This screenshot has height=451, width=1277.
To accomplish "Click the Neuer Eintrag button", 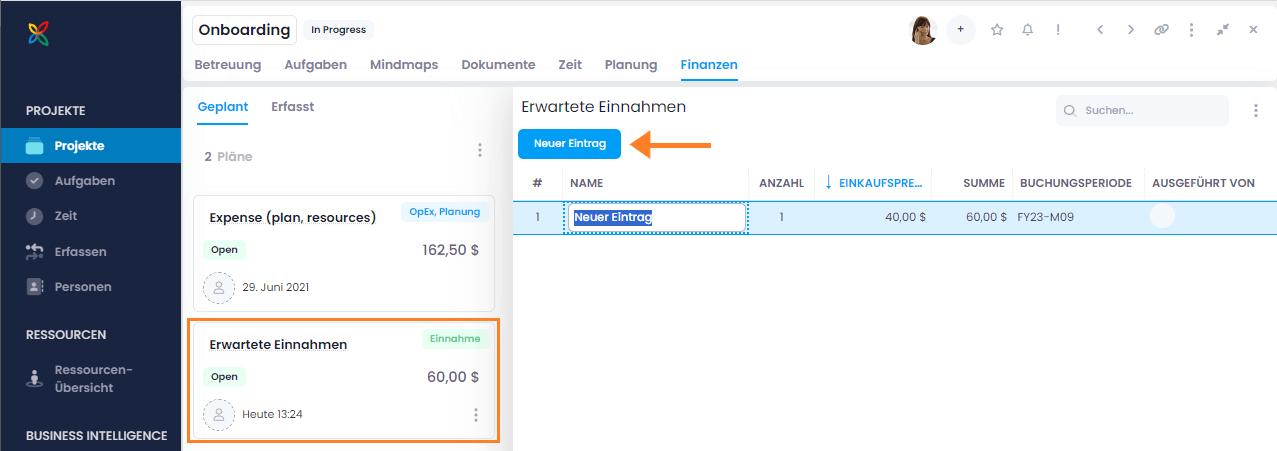I will pyautogui.click(x=570, y=144).
